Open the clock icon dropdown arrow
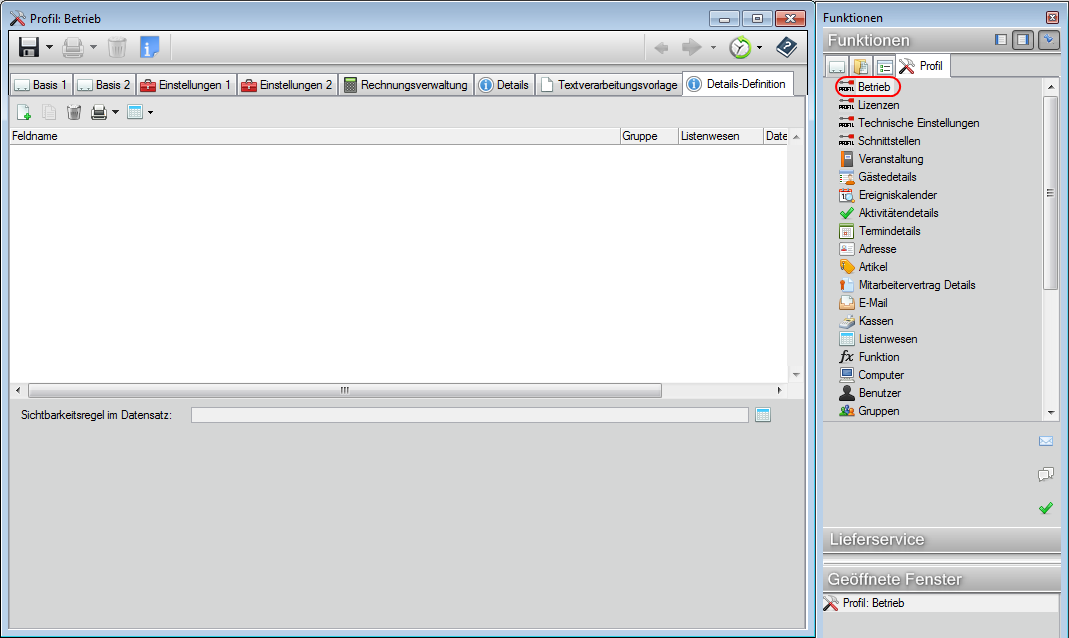This screenshot has width=1069, height=638. (759, 47)
